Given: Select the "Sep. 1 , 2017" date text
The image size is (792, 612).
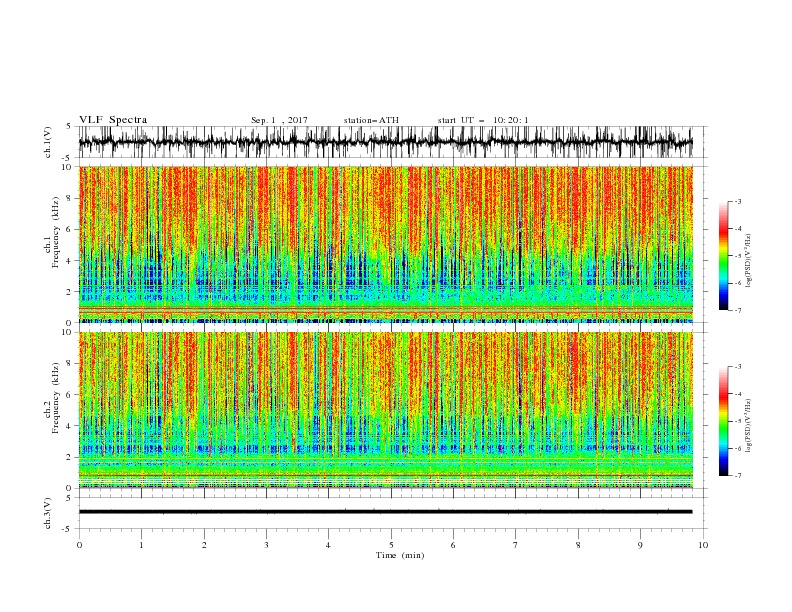Looking at the screenshot, I should tap(279, 120).
